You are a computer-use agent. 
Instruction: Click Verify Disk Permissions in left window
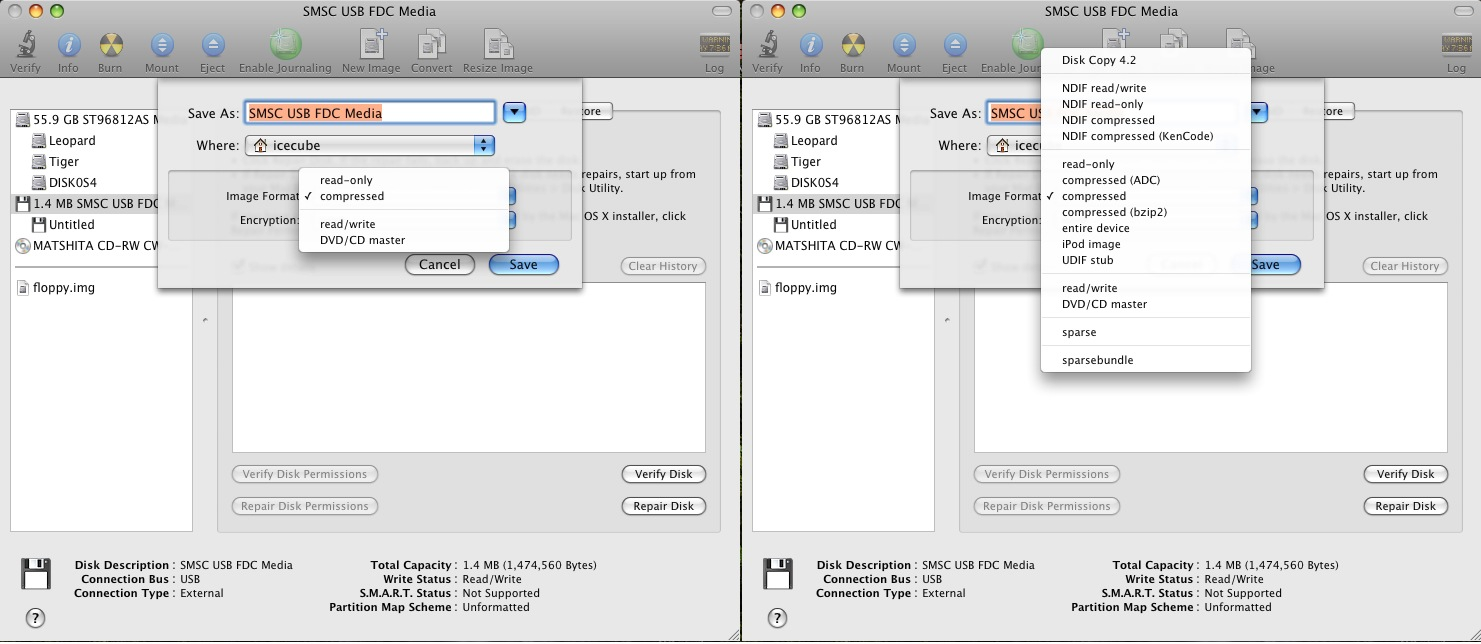click(x=304, y=474)
